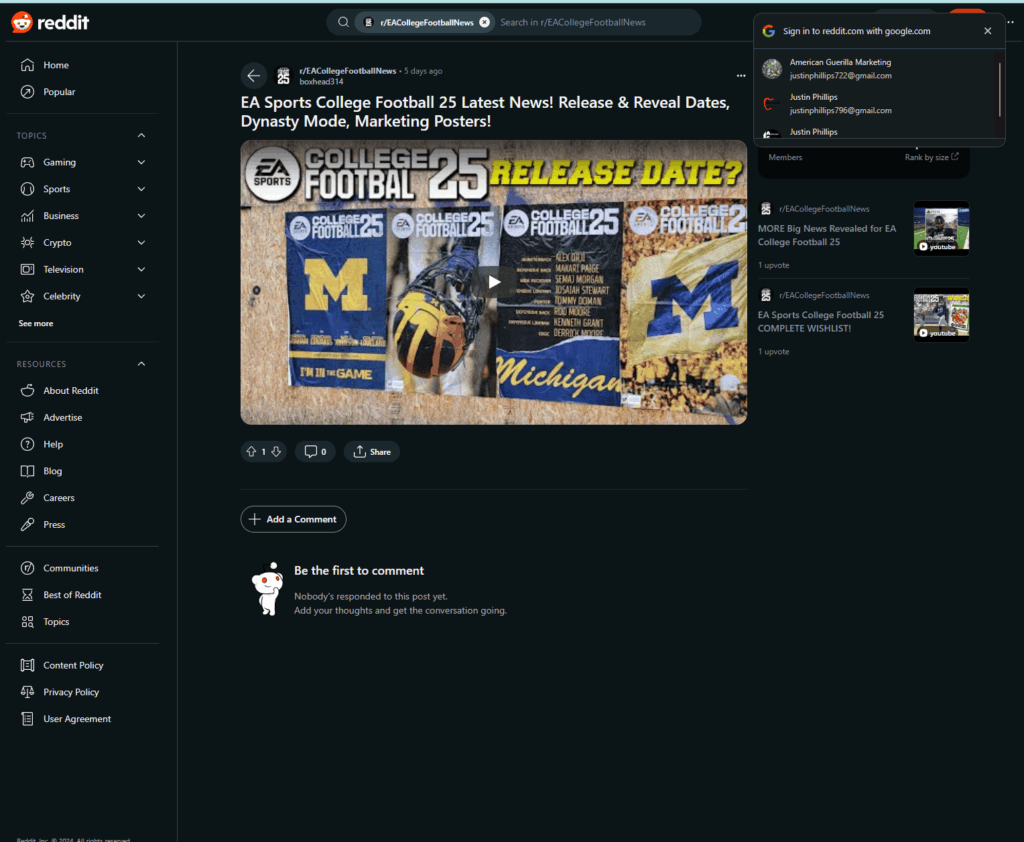The image size is (1024, 842).
Task: Open Home from the sidebar
Action: (x=56, y=65)
